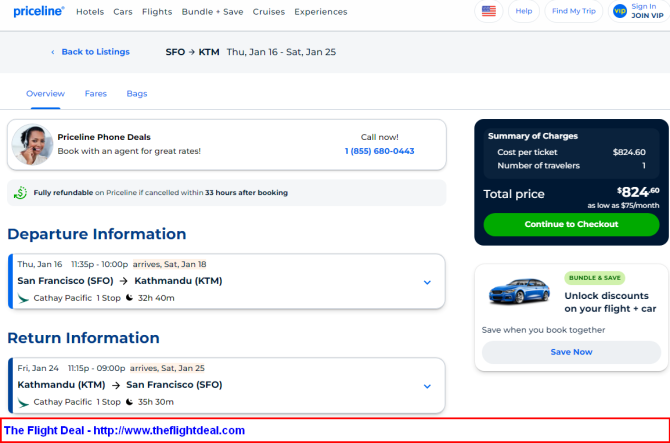Click 'as low as $75/month' text
The width and height of the screenshot is (670, 443).
coord(623,205)
